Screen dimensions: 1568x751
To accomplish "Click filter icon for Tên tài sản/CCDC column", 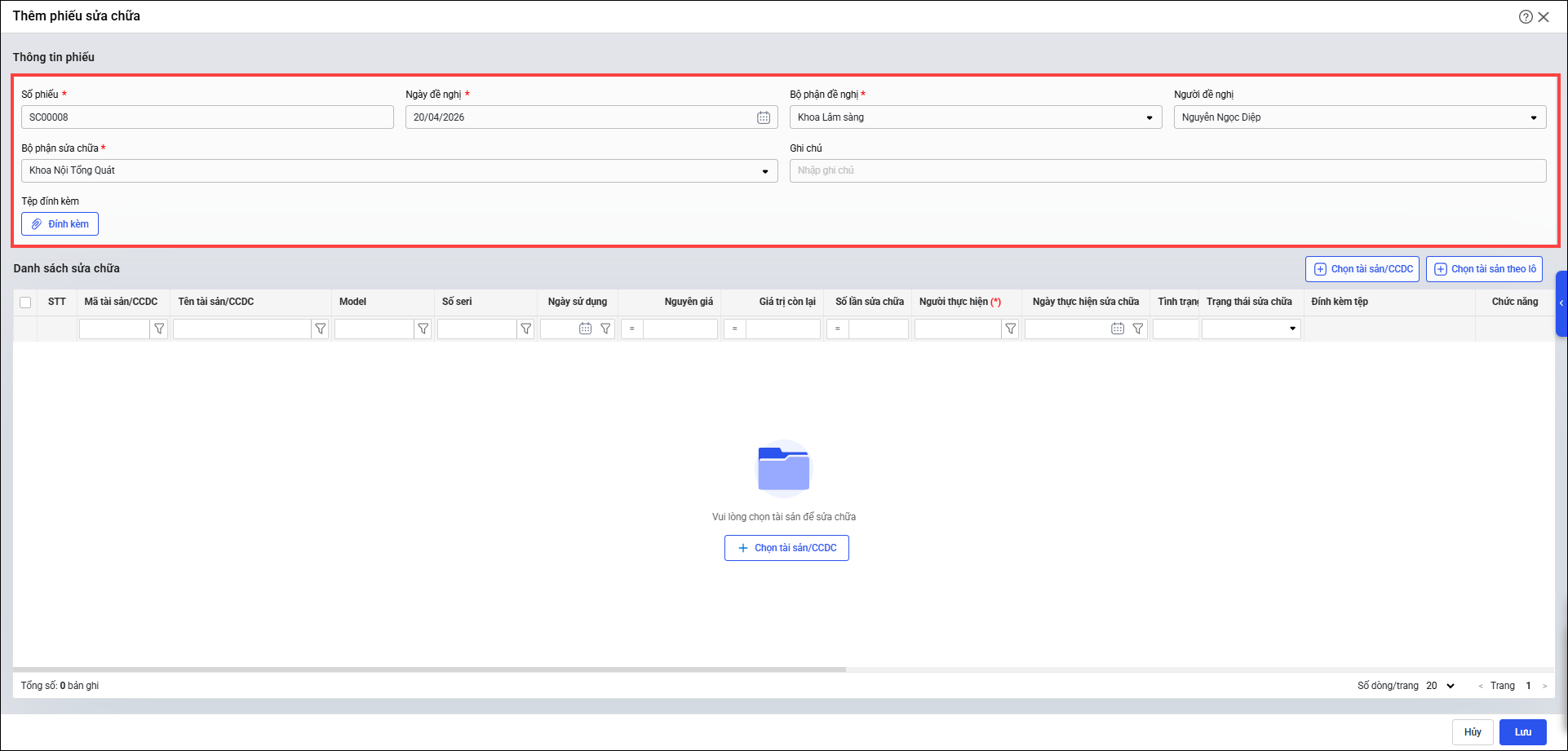I will click(321, 329).
